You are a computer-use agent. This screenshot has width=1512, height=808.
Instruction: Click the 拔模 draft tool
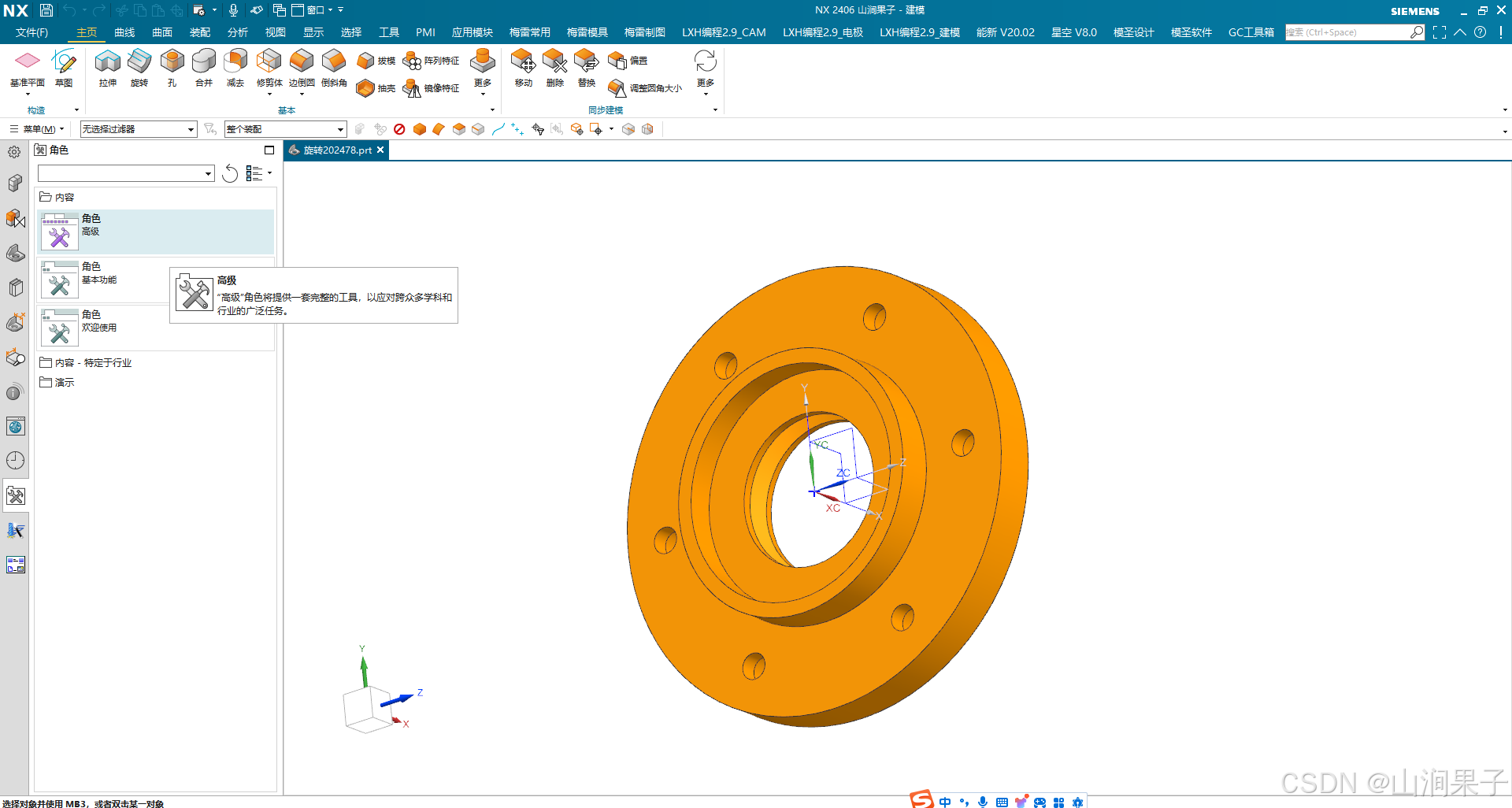(376, 61)
